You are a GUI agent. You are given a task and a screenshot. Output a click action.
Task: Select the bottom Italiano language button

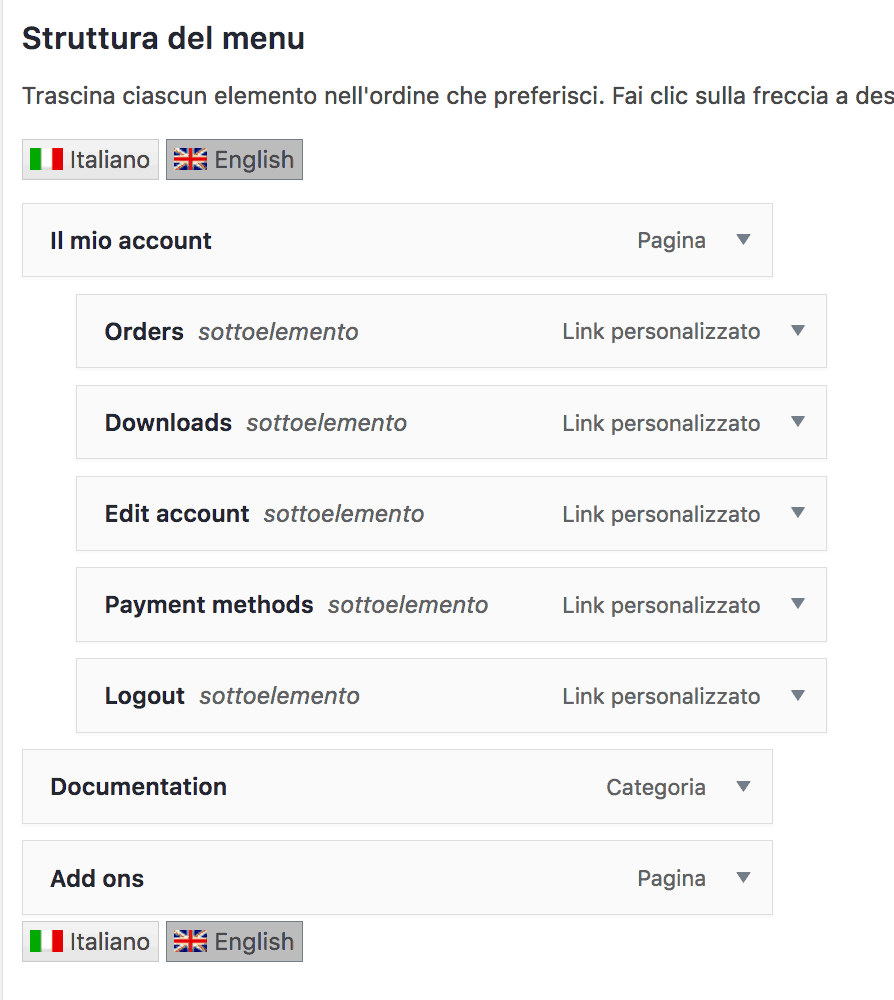(91, 941)
